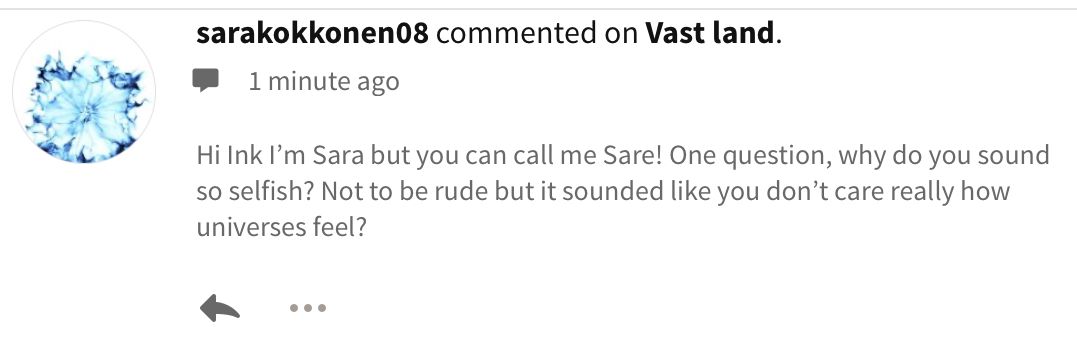Select the comment text starting Hi Ink
Viewport: 1077px width, 361px height.
coord(622,191)
